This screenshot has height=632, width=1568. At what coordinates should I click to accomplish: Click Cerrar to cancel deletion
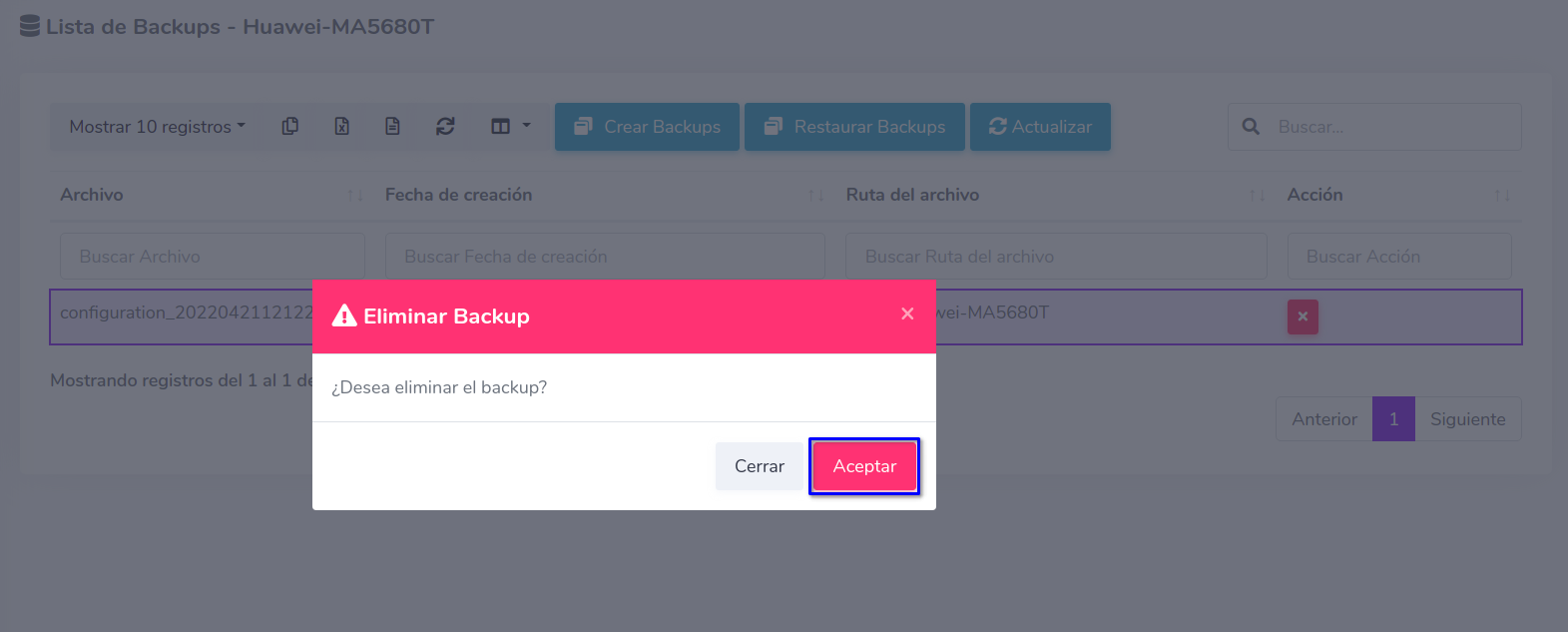760,466
